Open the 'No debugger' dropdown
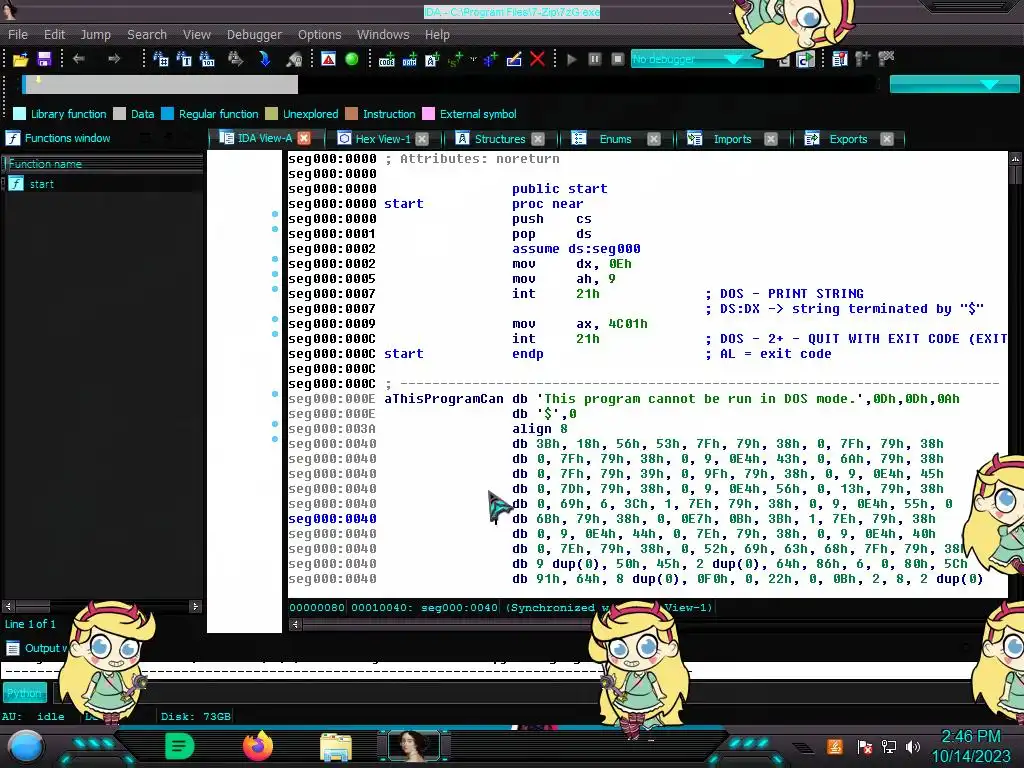The image size is (1024, 768). [x=696, y=59]
